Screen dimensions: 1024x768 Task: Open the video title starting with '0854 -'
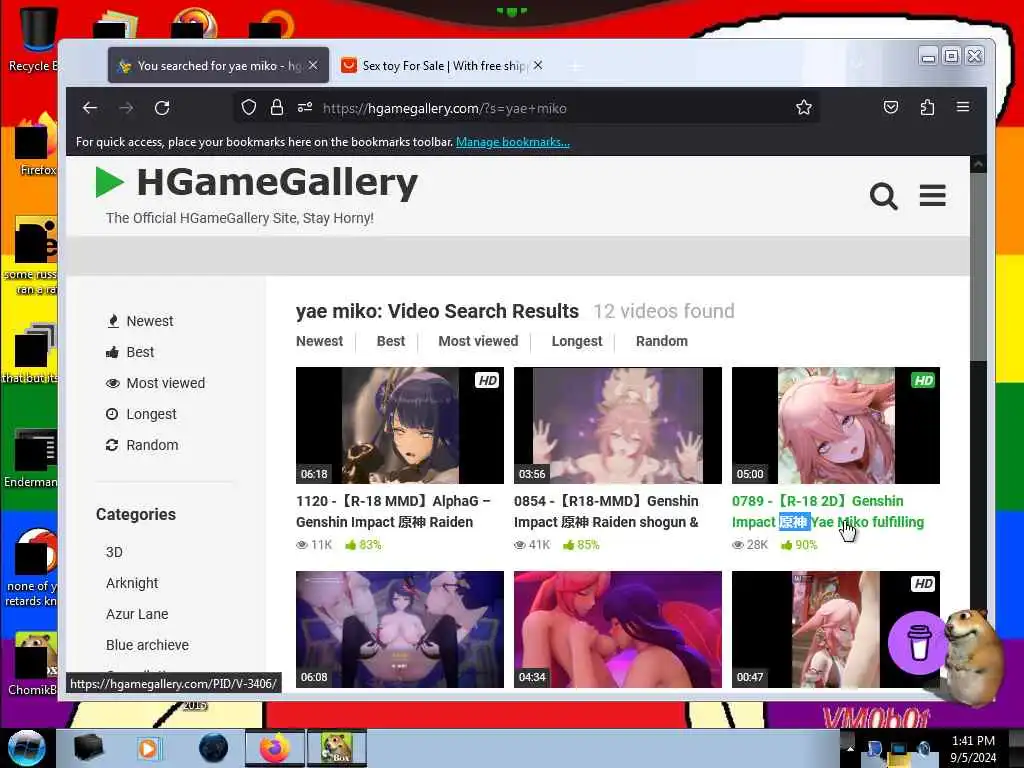(606, 511)
